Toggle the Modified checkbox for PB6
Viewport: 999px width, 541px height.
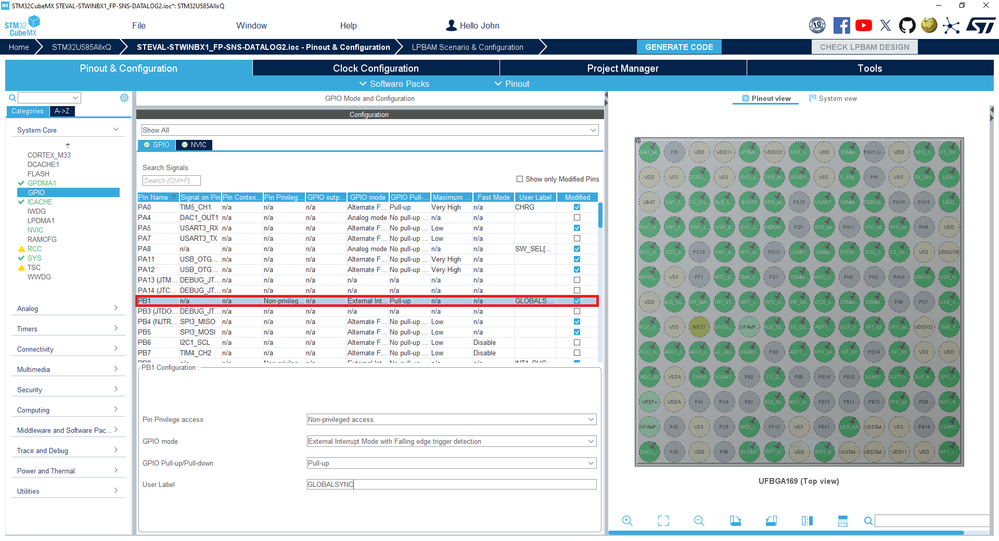[577, 342]
